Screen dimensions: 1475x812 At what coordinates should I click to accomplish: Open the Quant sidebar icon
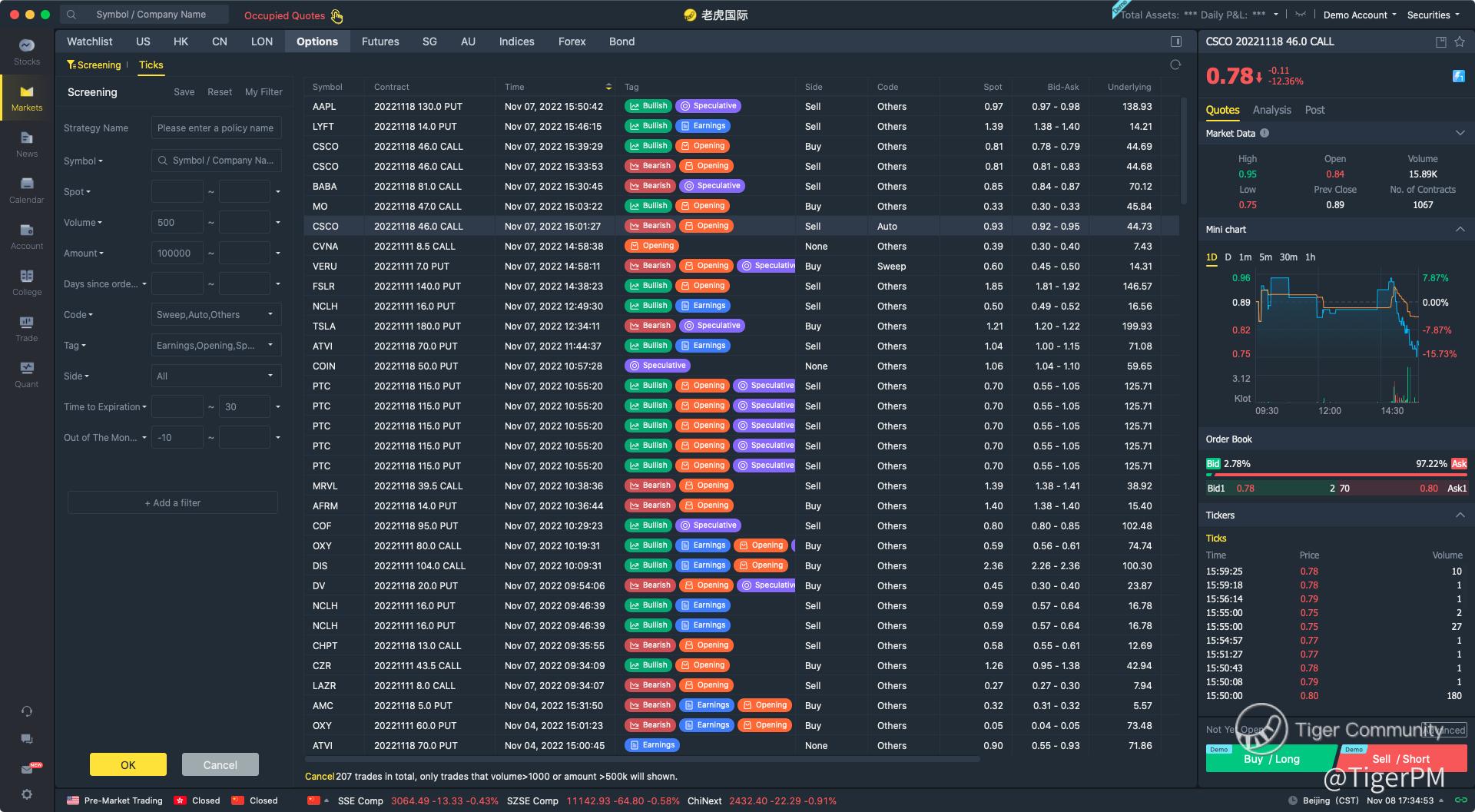[27, 373]
